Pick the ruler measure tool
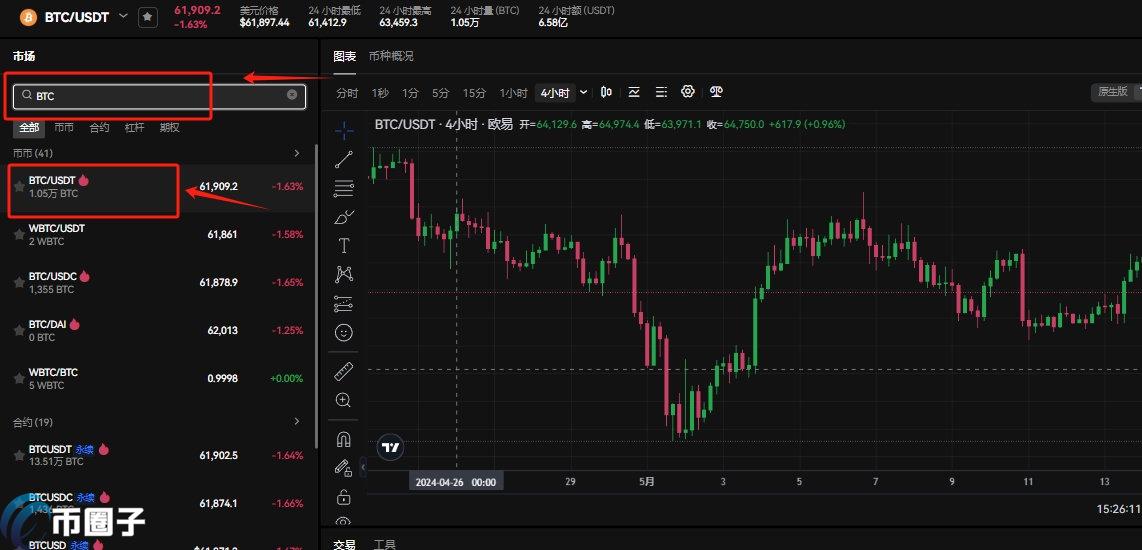The height and width of the screenshot is (550, 1142). (344, 372)
